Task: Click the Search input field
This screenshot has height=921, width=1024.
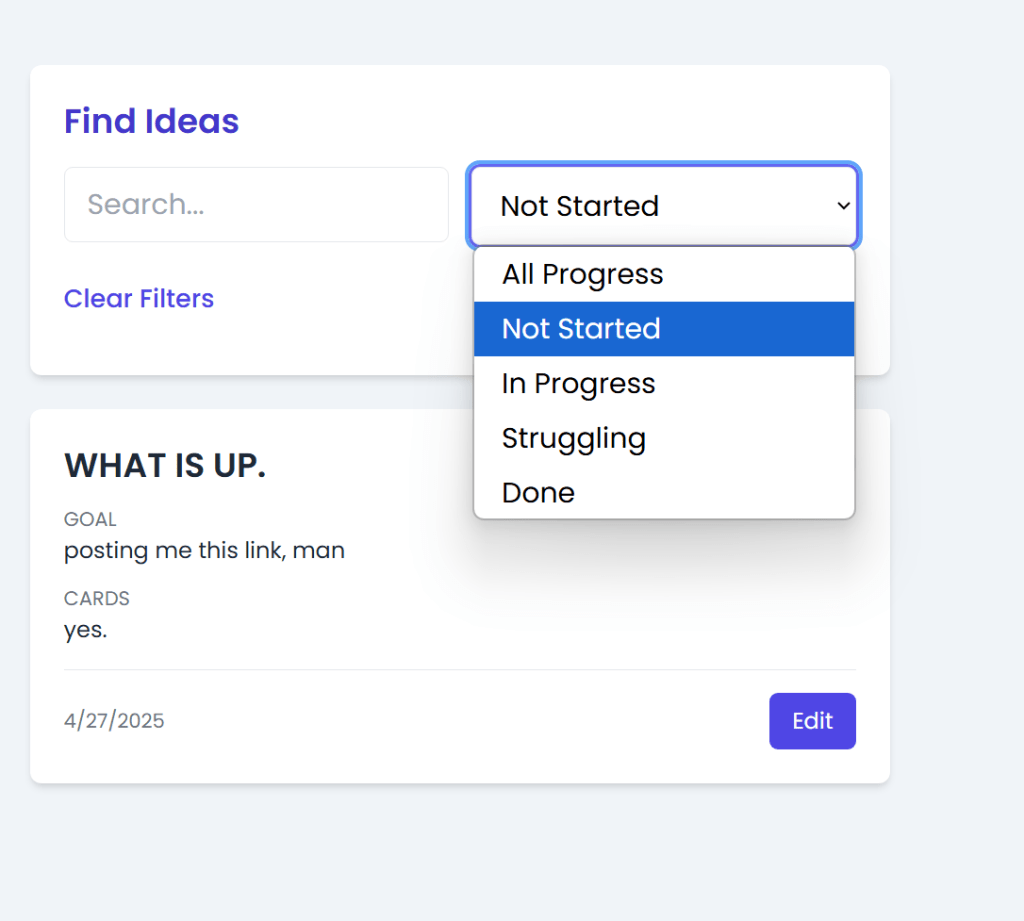Action: 256,205
